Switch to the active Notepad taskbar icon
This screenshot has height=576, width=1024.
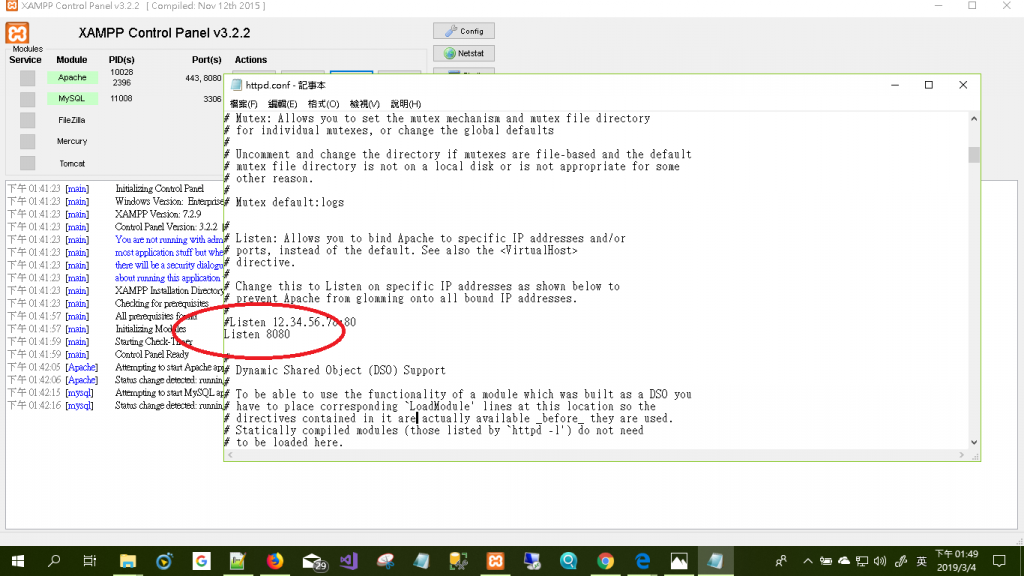(x=715, y=561)
